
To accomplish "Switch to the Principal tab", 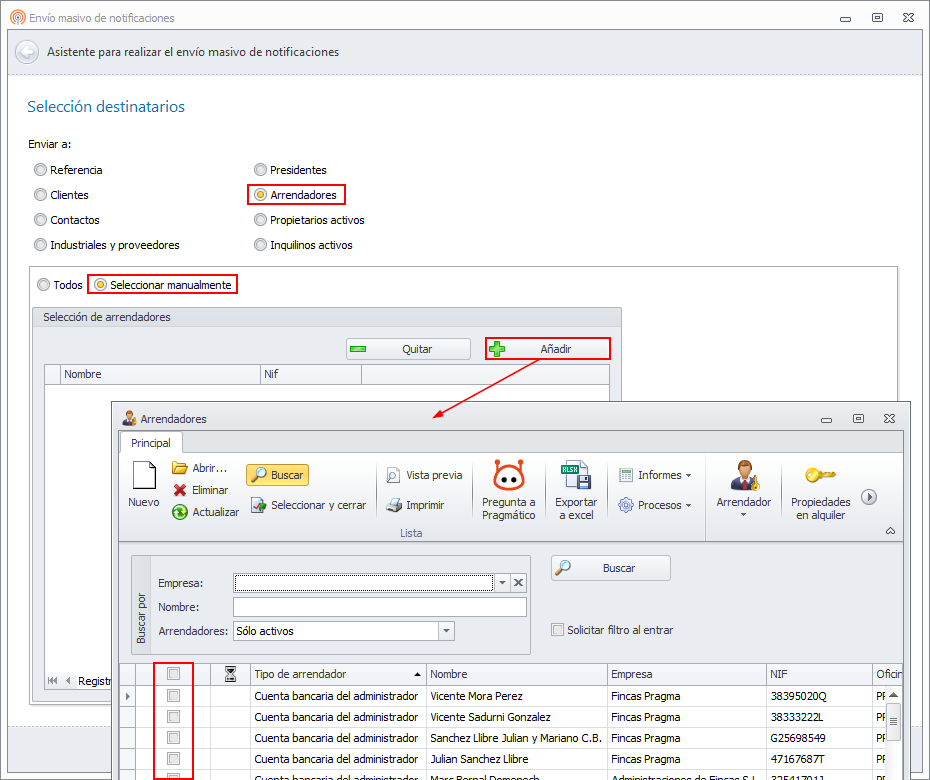I will tap(151, 443).
